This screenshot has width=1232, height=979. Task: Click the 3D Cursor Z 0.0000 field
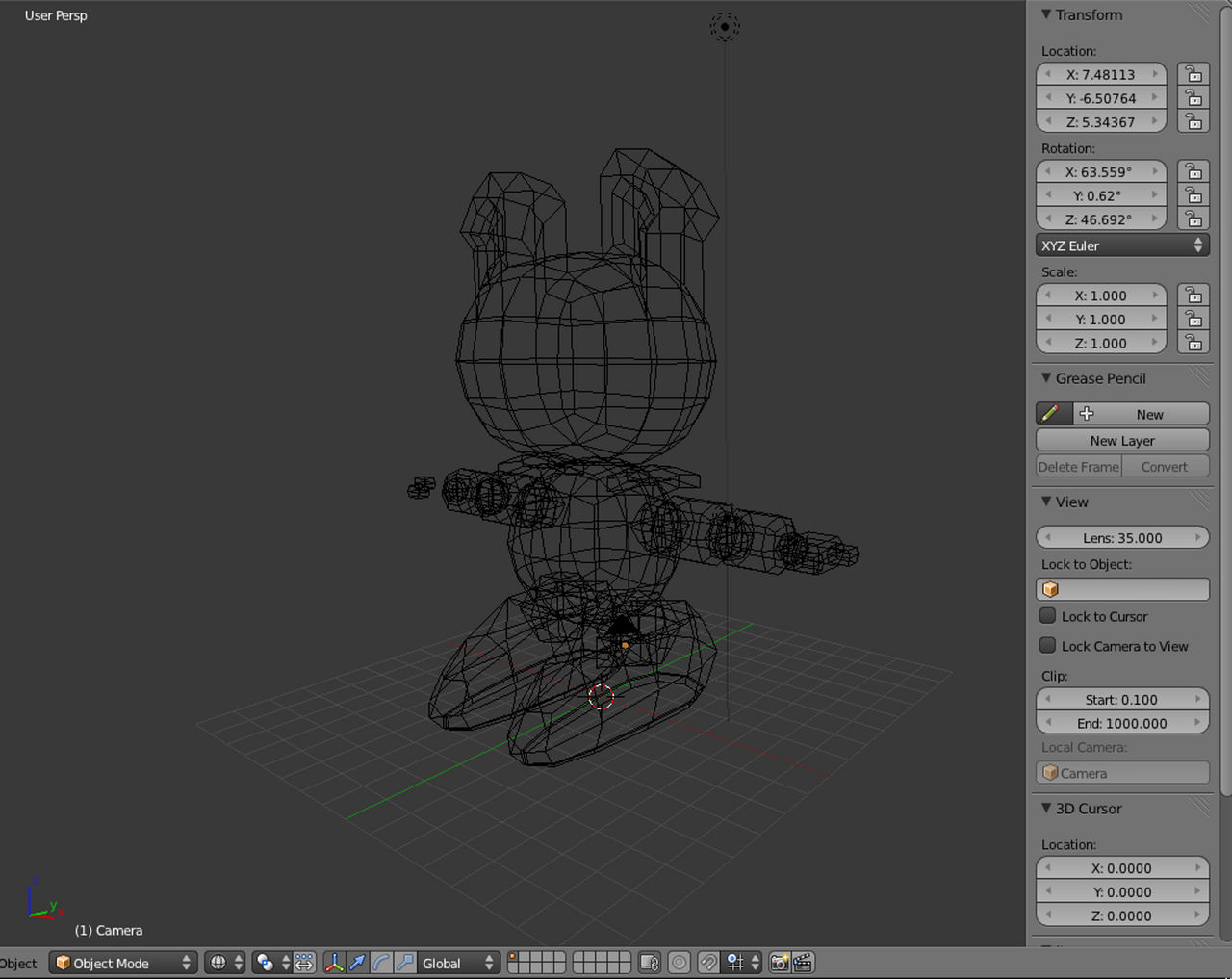coord(1122,915)
